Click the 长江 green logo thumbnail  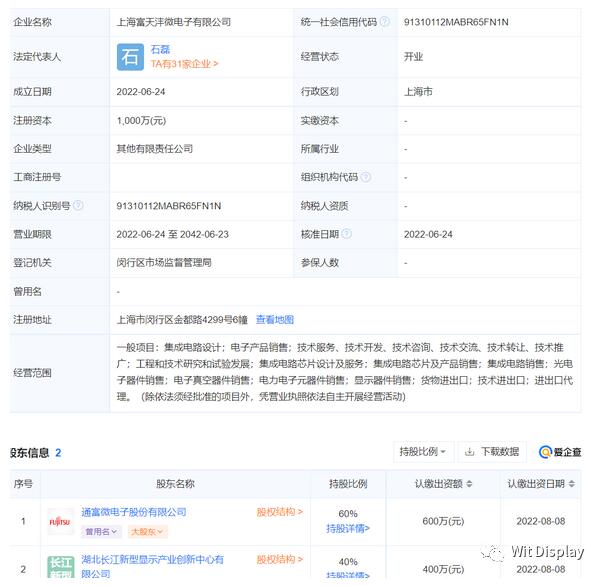click(x=60, y=567)
